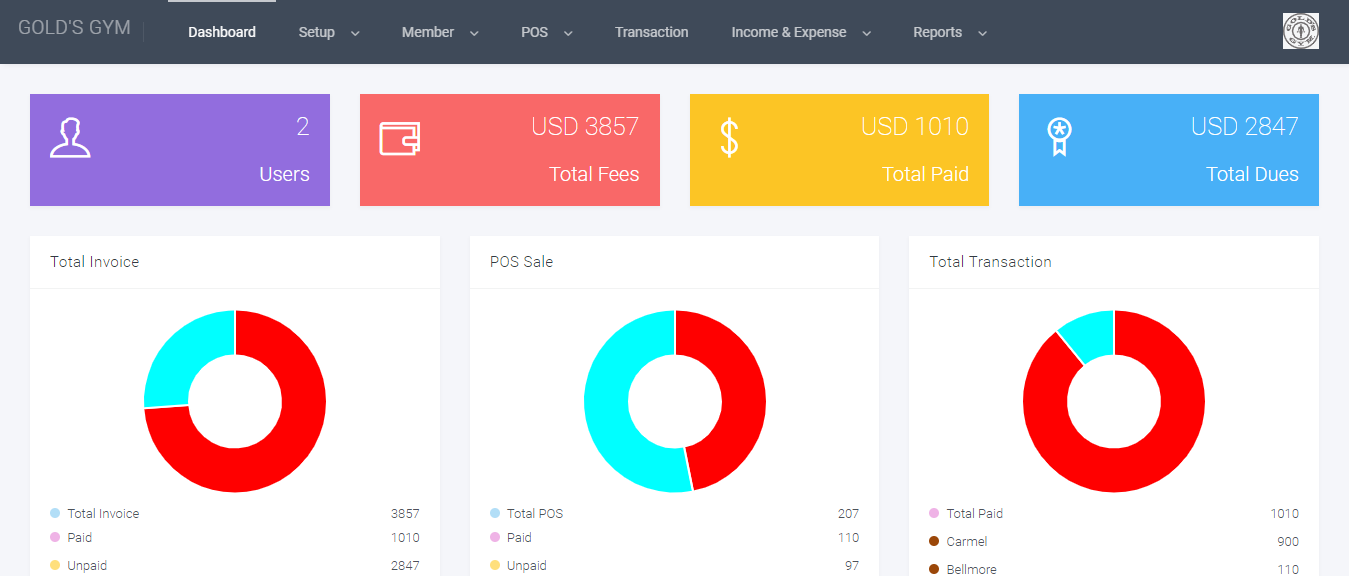Click the Total Invoice value 3857 in legend
The width and height of the screenshot is (1349, 576).
pyautogui.click(x=405, y=513)
